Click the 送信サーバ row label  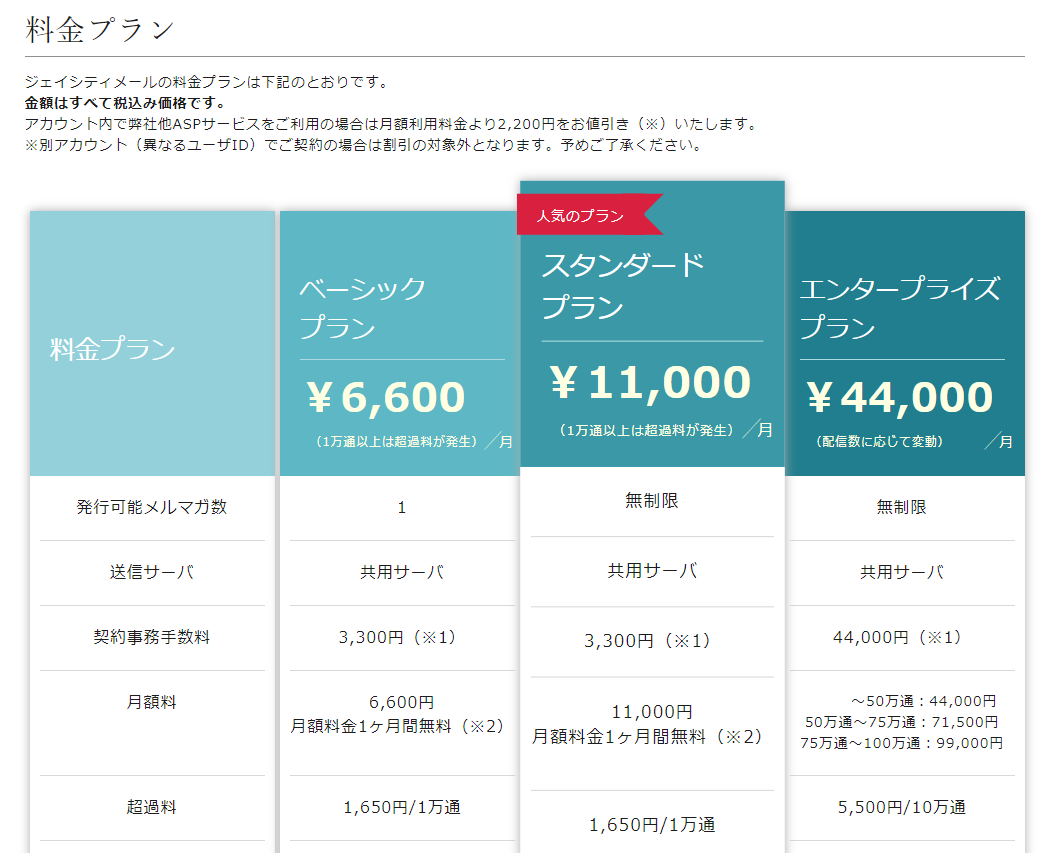click(x=152, y=573)
